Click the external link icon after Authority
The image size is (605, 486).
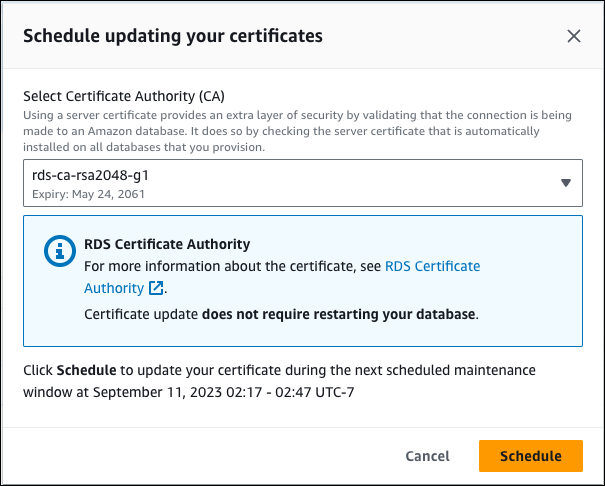point(156,289)
